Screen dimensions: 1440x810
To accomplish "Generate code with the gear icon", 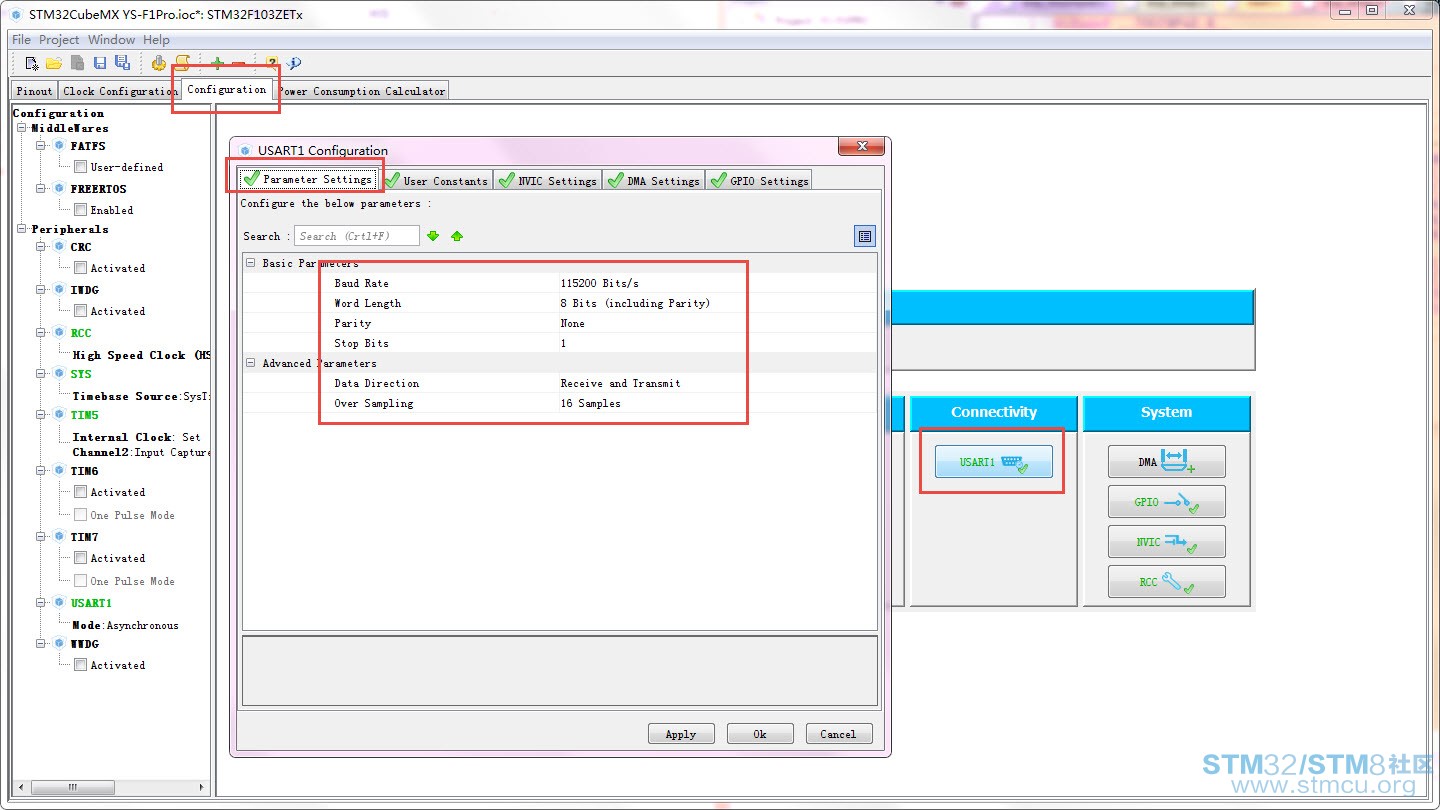I will (158, 63).
